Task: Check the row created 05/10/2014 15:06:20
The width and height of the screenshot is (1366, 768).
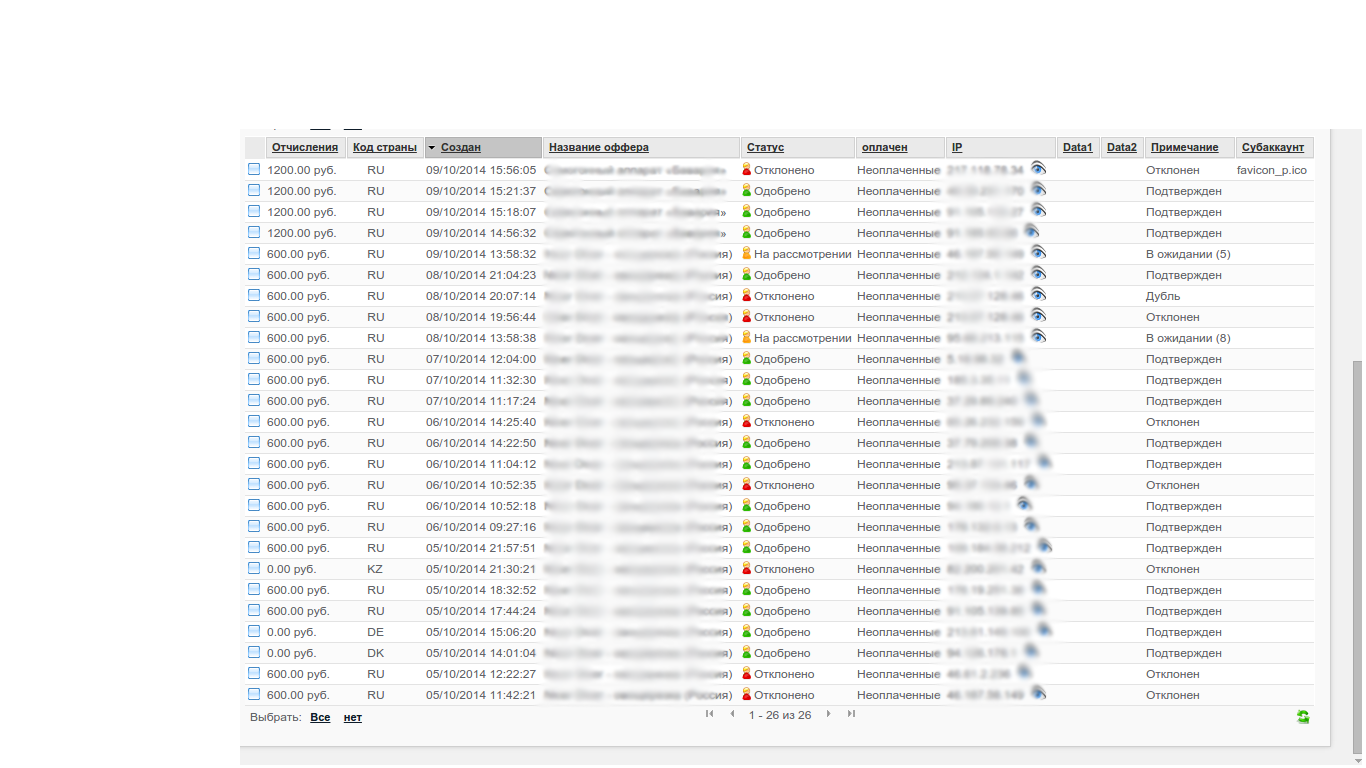Action: point(254,631)
